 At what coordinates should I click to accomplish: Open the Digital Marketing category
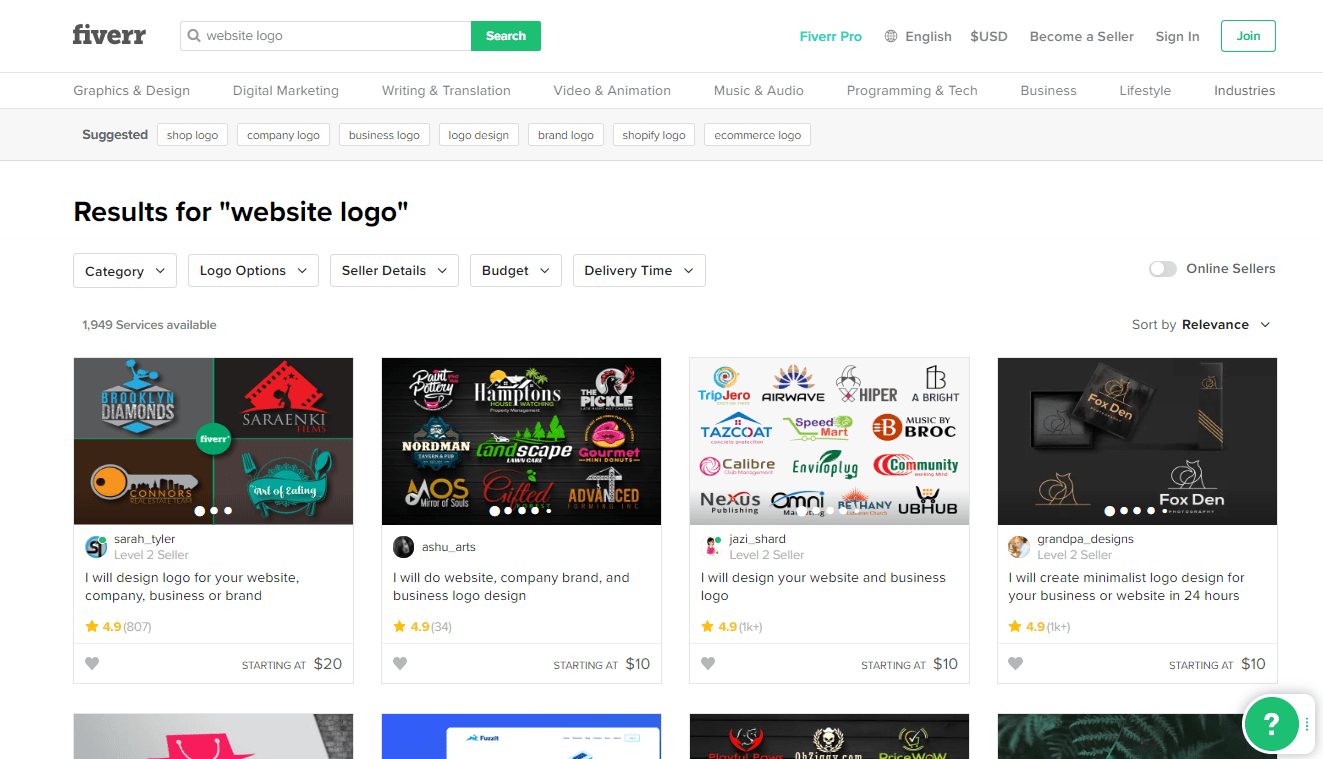point(286,90)
